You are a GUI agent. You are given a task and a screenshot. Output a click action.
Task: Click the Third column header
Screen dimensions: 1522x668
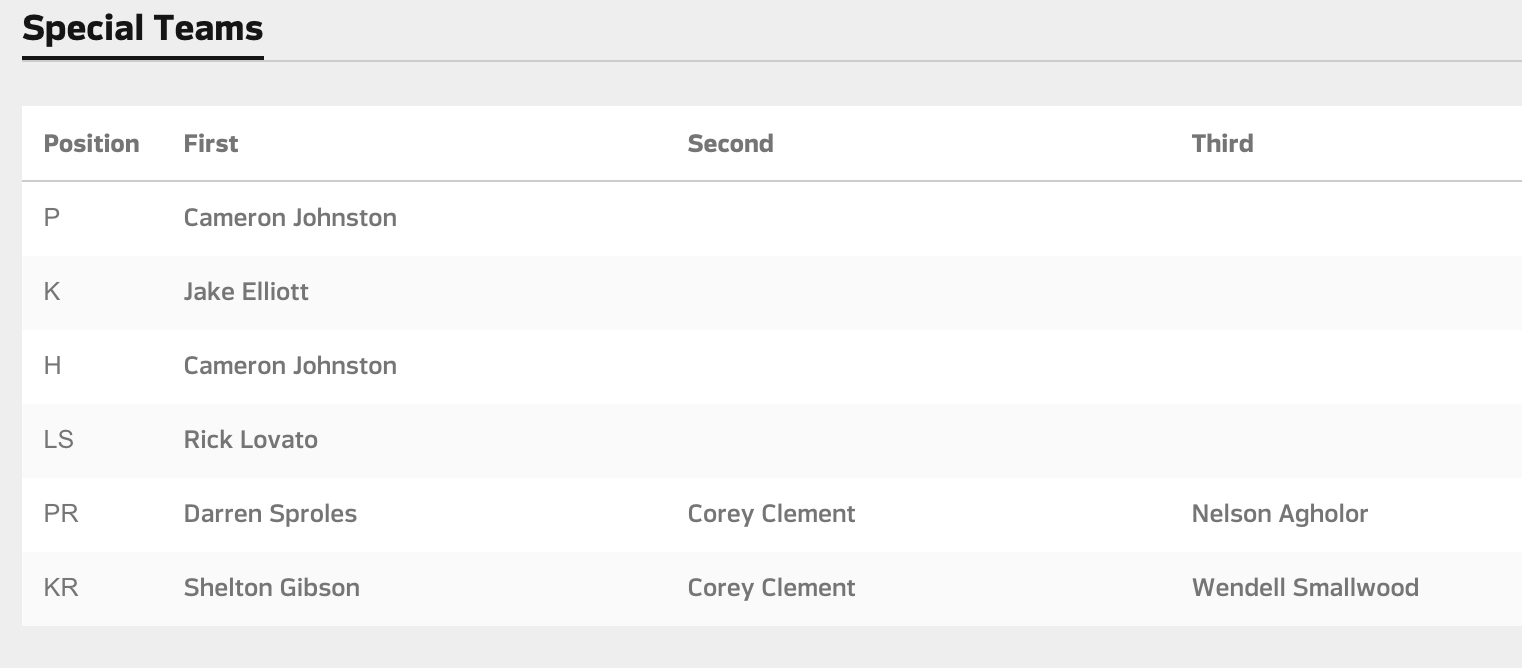[1222, 144]
